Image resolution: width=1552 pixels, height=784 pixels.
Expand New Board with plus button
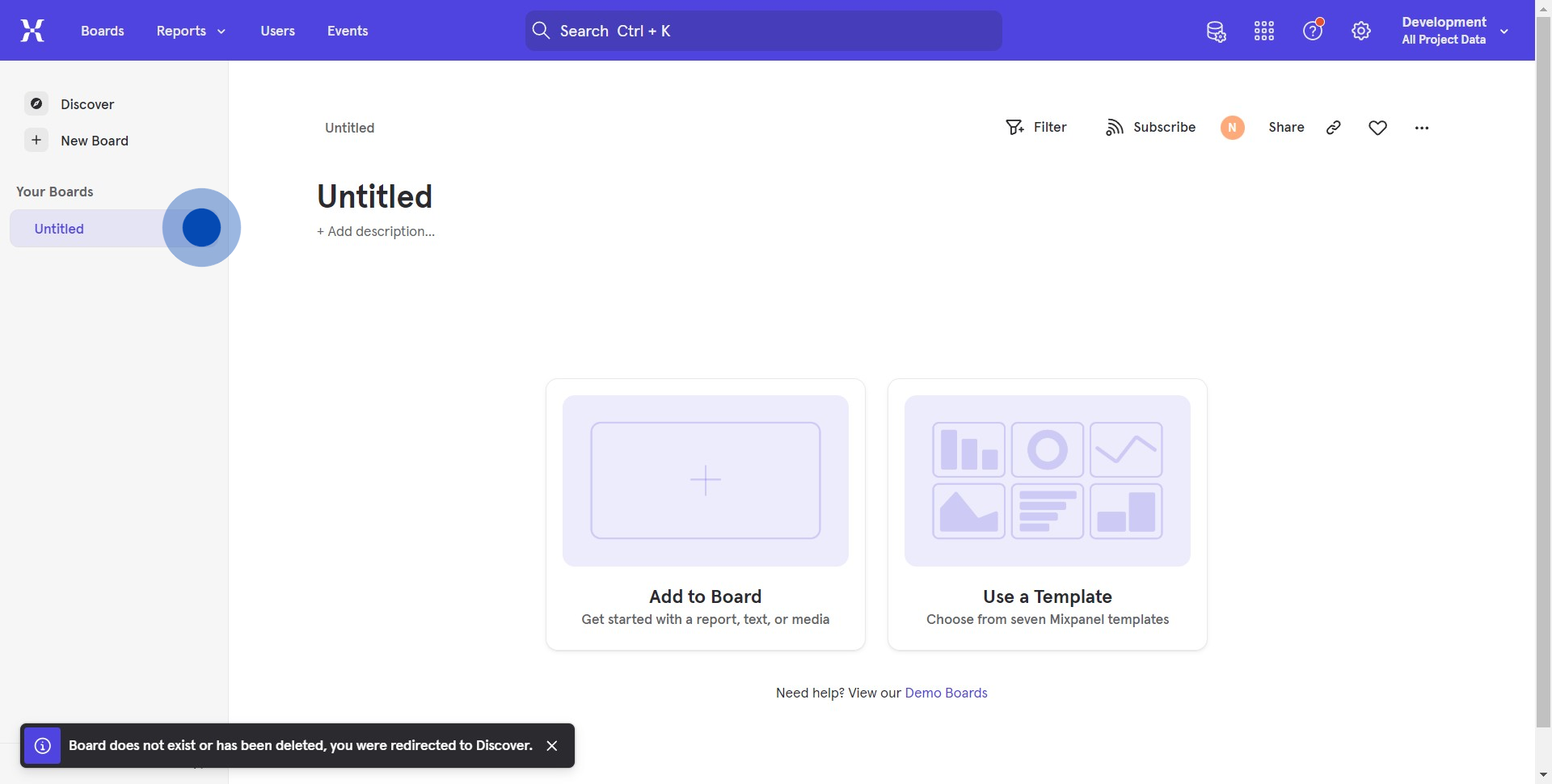36,140
